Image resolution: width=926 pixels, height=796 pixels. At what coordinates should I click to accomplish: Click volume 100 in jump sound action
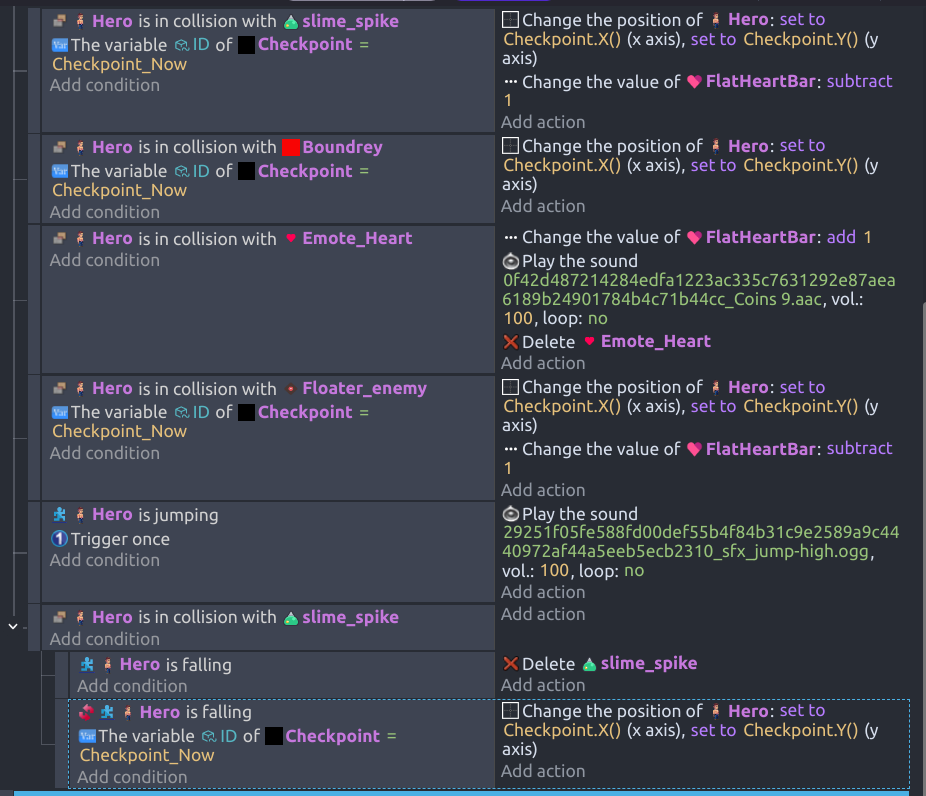(555, 570)
